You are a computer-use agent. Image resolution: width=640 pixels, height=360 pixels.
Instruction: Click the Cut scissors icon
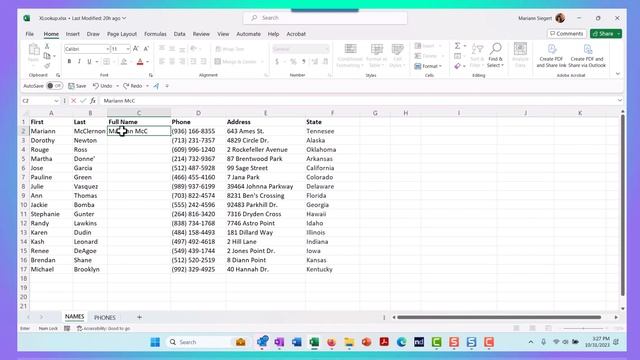(x=47, y=46)
